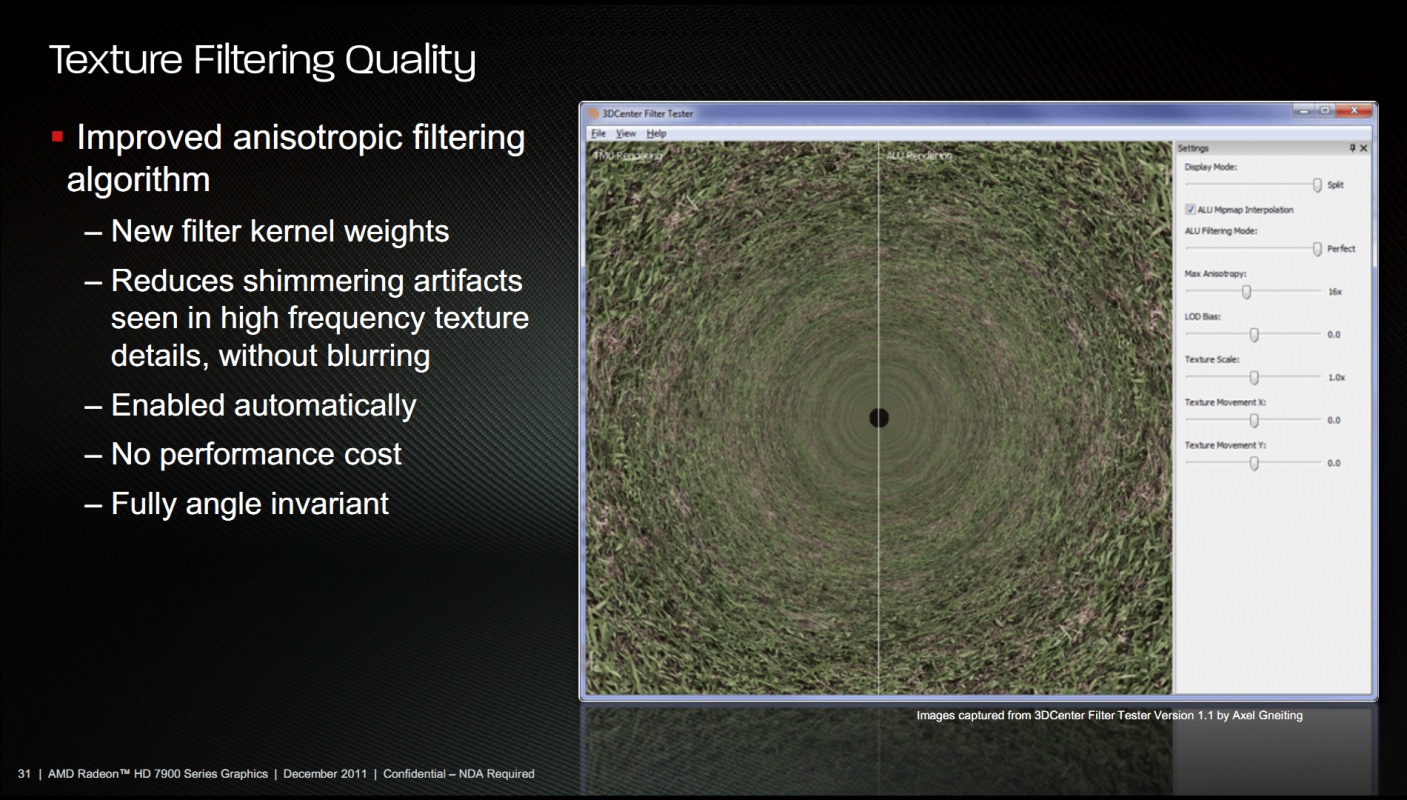Click the LOD Bias slider handle
1407x800 pixels.
[x=1254, y=335]
